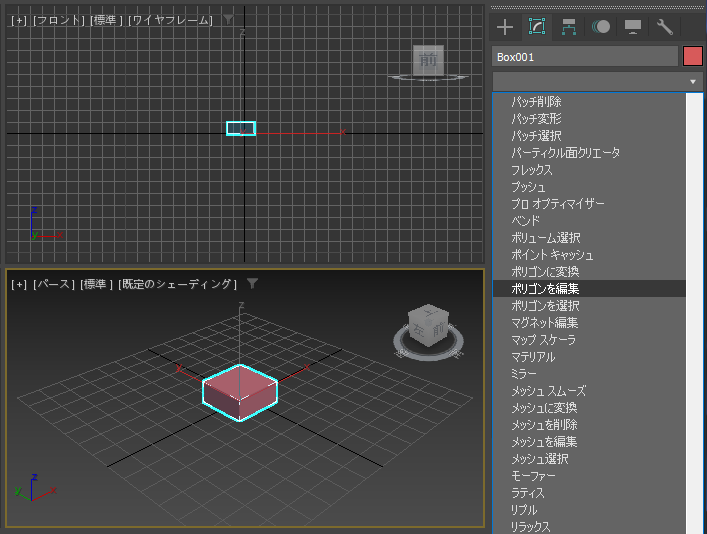Open the [ワイヤフレーム] shading menu

click(170, 20)
